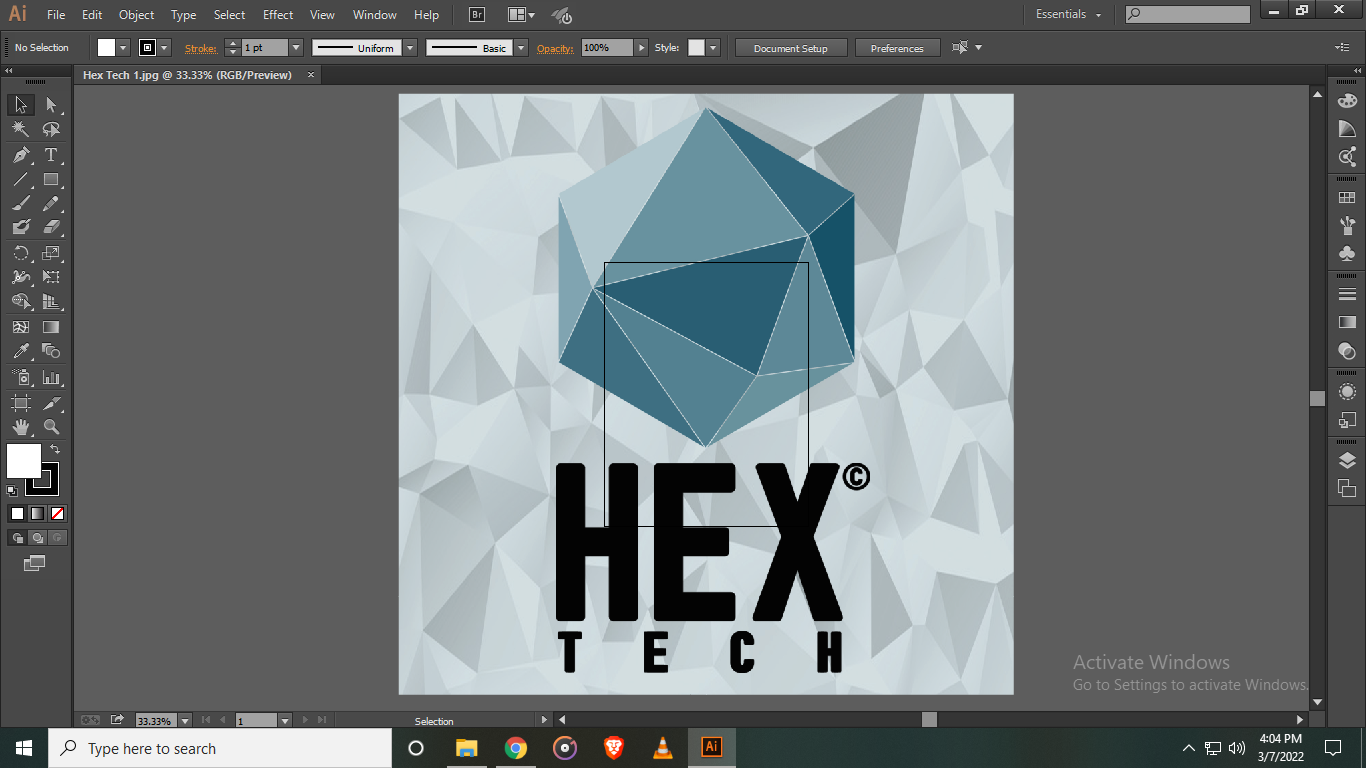Open the Object menu
This screenshot has height=768, width=1366.
point(136,14)
